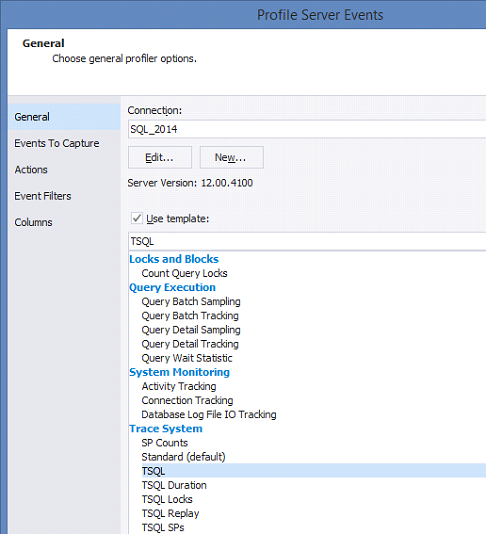
Task: Click Server Version 12.00.4100 text
Action: 190,183
